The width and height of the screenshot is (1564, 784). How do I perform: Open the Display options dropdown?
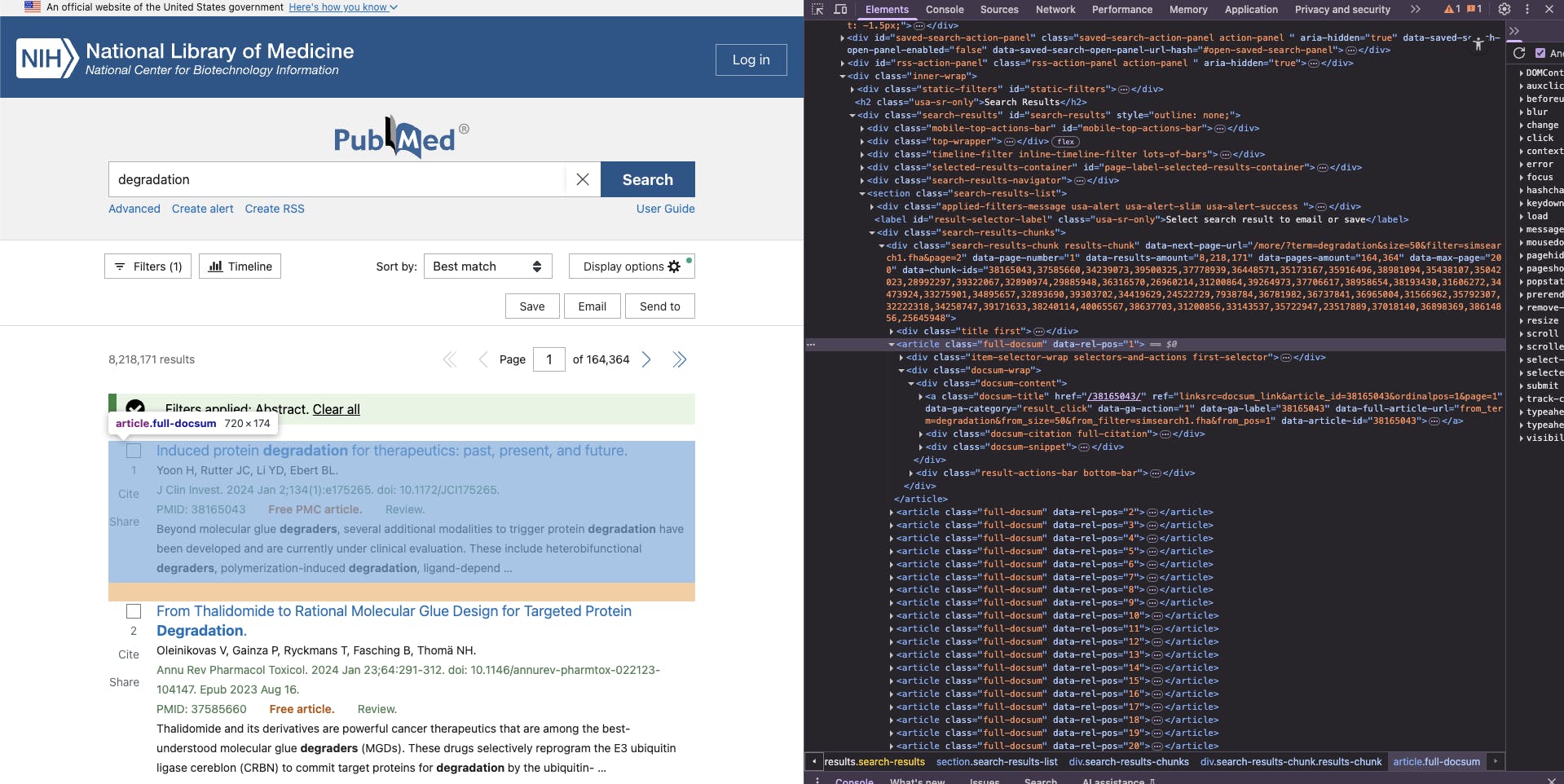pyautogui.click(x=632, y=266)
